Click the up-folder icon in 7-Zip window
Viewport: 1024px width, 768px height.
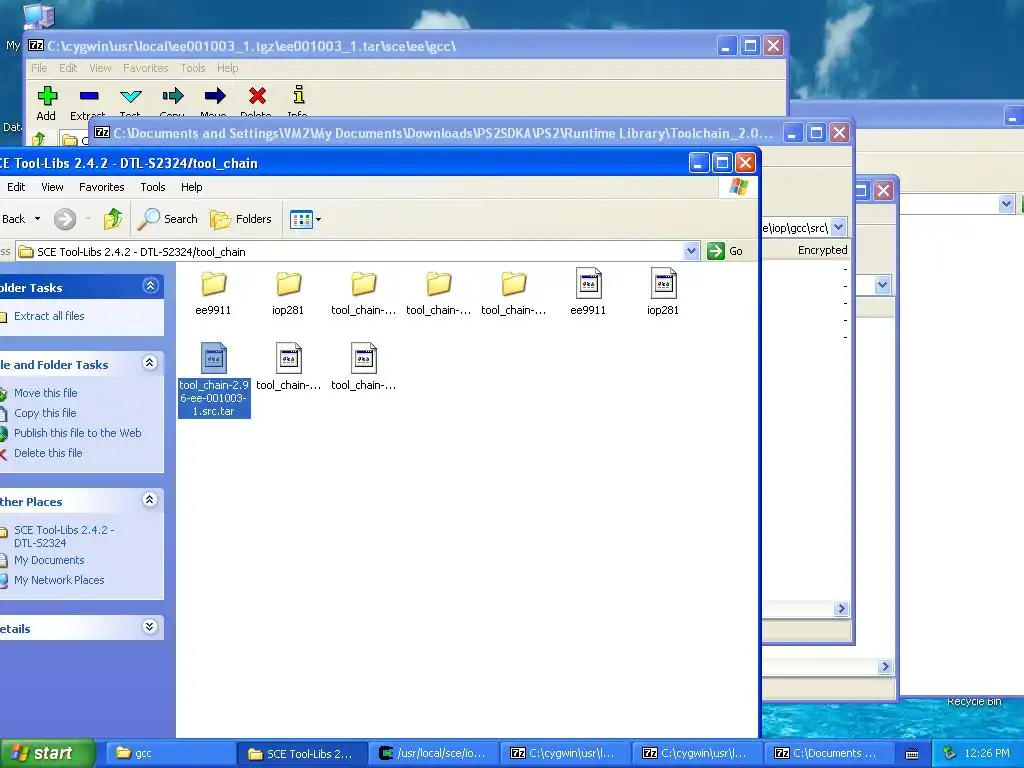(39, 138)
